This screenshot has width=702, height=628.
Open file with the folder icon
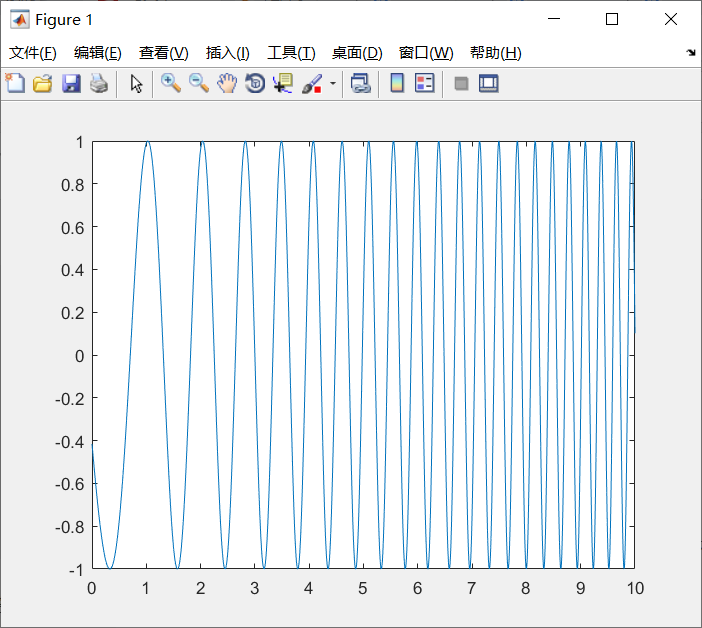43,83
